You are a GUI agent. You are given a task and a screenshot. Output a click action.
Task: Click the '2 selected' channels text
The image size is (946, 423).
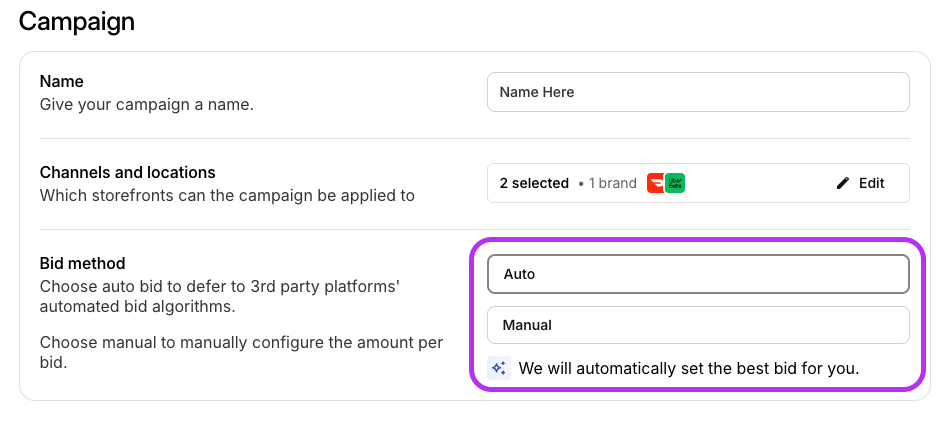click(x=533, y=183)
